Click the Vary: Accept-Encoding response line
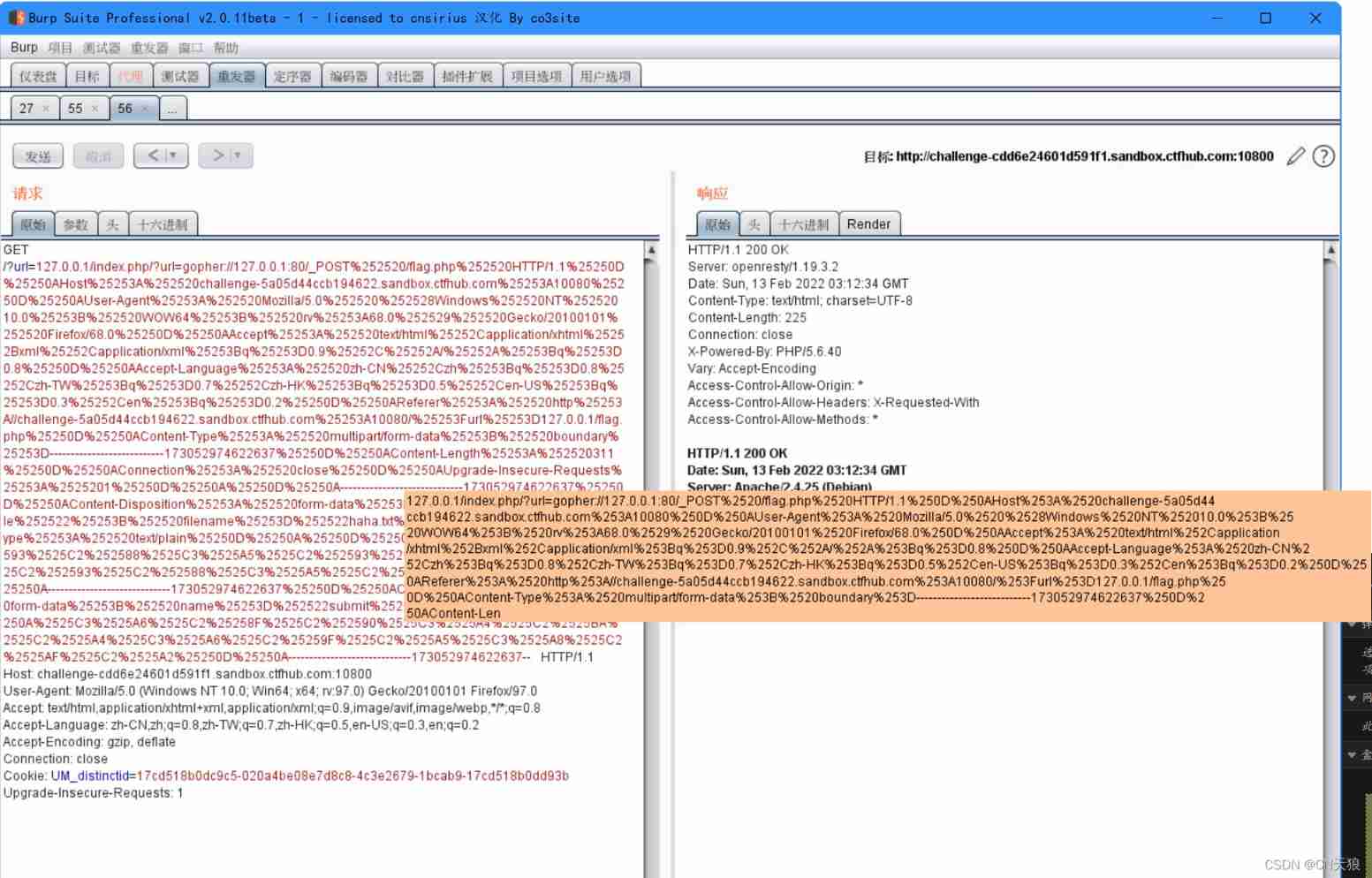 (752, 368)
